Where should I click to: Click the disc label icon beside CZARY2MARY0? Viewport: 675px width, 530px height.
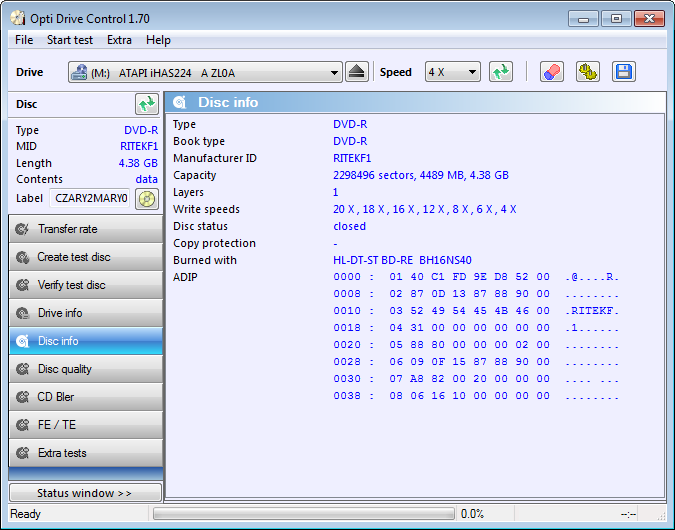(x=147, y=199)
